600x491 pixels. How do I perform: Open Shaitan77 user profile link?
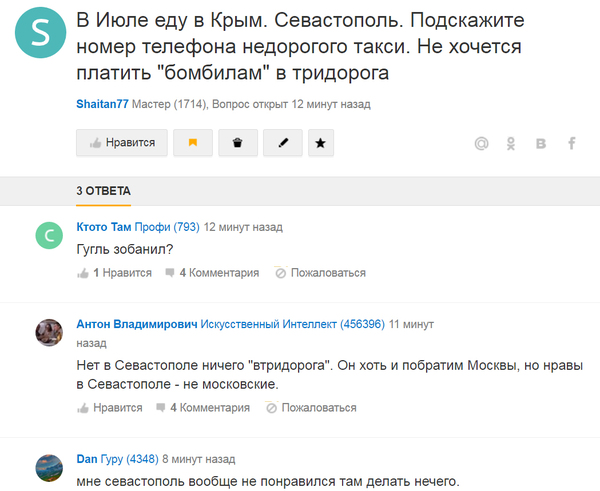(x=102, y=104)
